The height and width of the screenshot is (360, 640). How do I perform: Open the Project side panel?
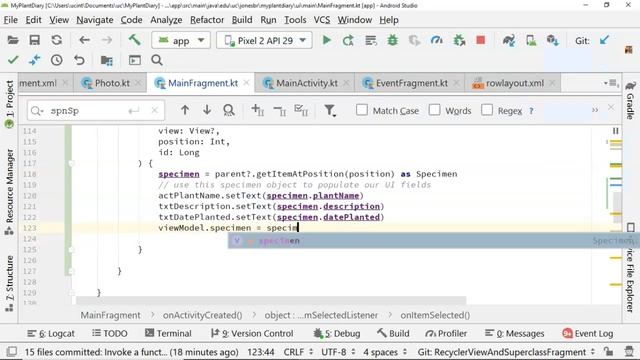[9, 104]
